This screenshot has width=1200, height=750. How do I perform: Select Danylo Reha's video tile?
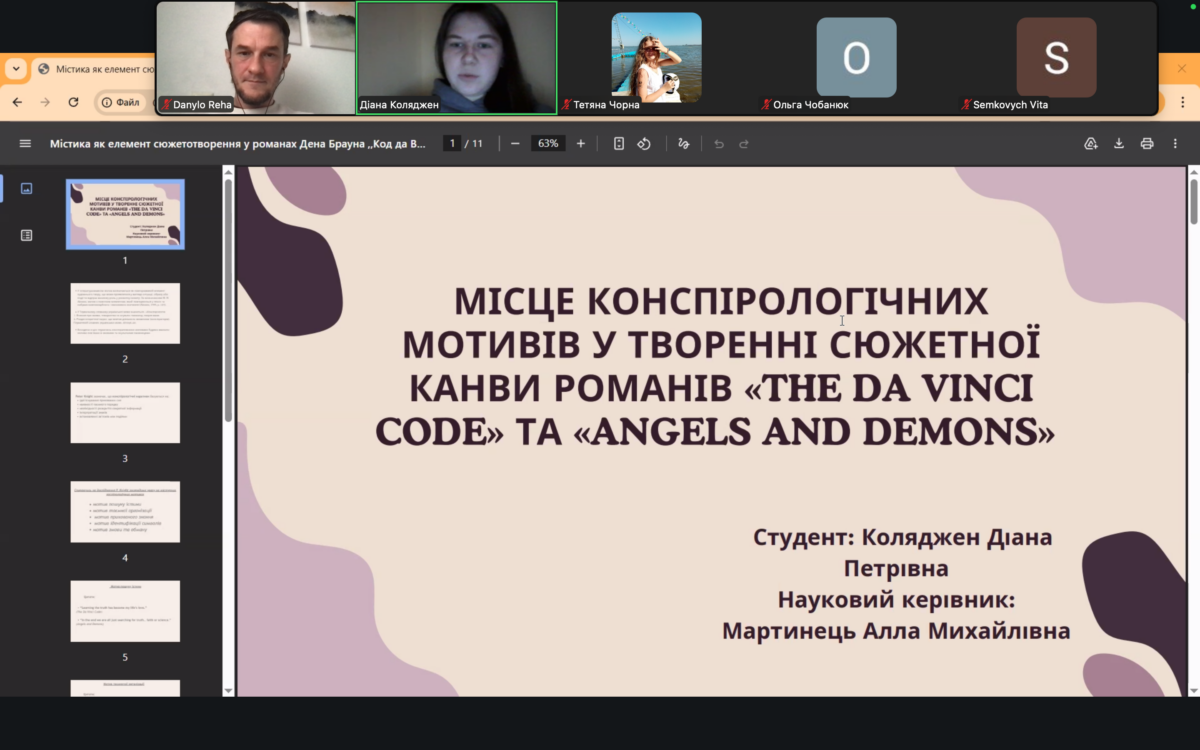coord(256,57)
